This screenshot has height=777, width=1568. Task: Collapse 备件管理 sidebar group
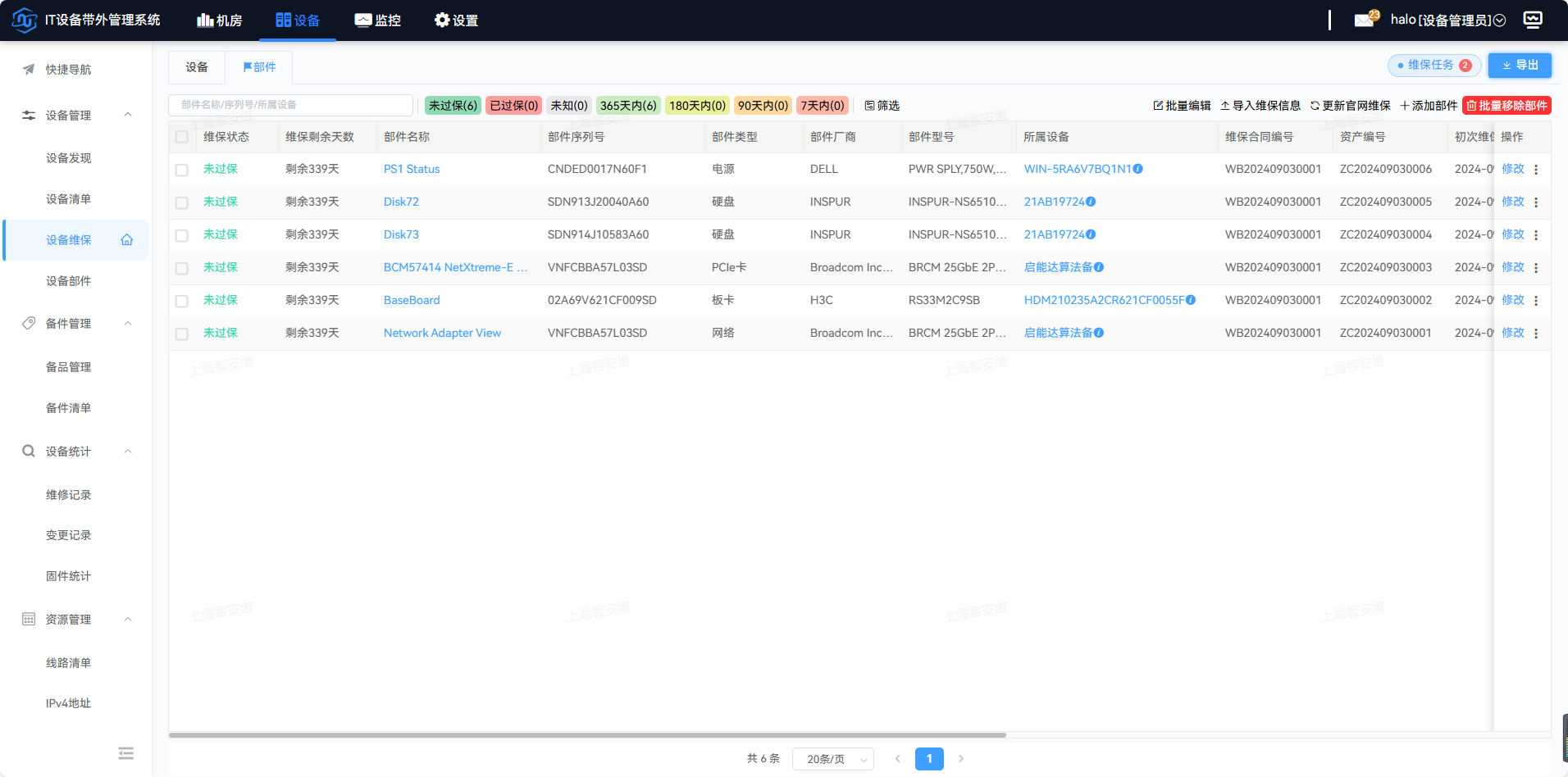tap(128, 324)
